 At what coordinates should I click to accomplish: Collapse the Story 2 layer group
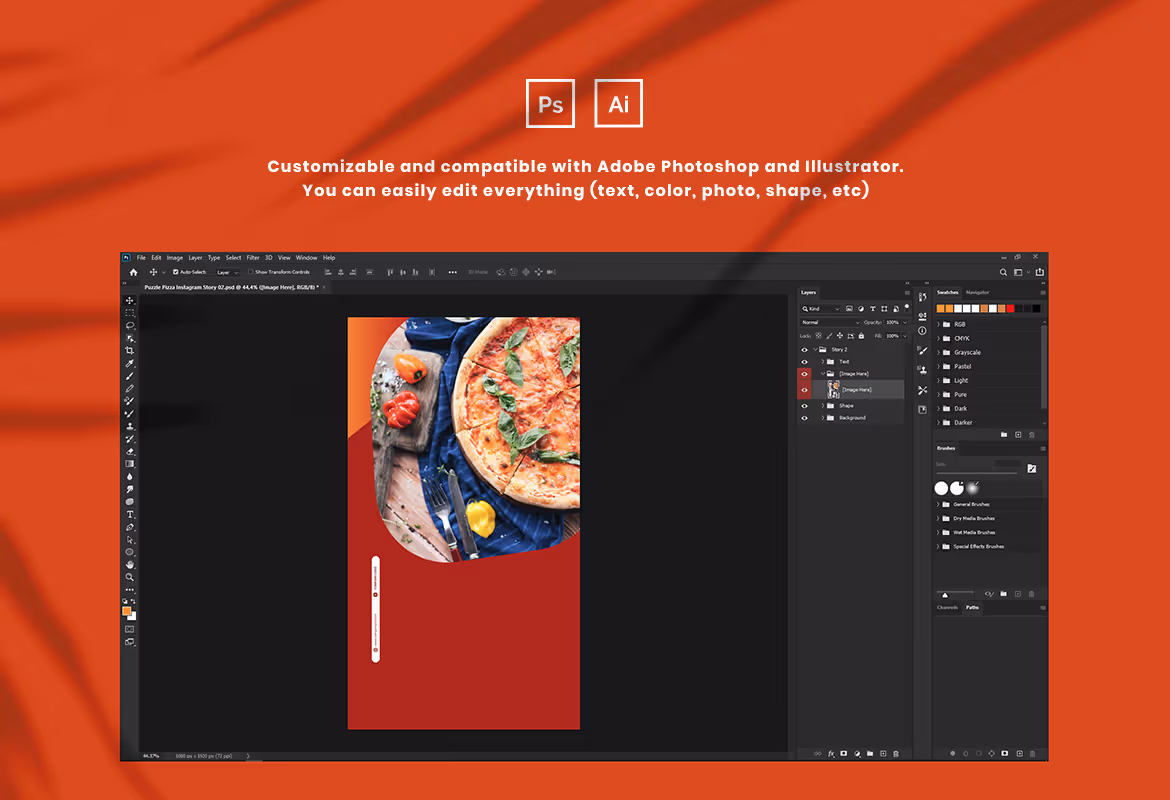click(x=816, y=349)
